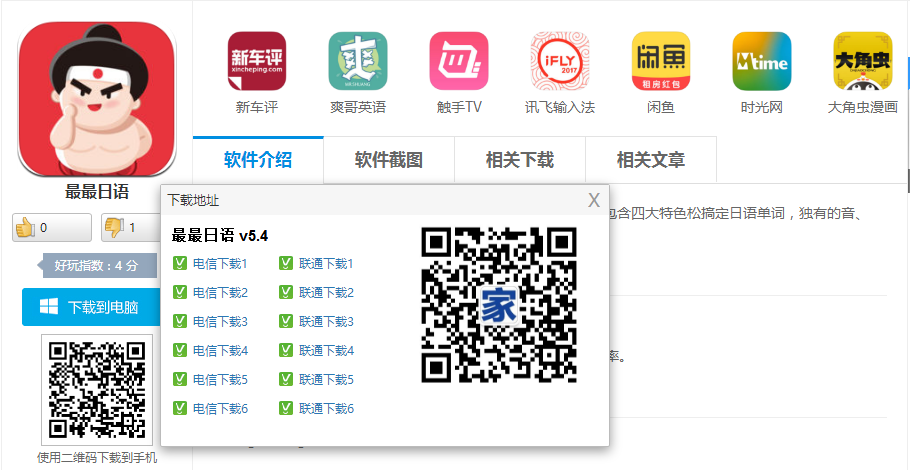Click the green check icon beside 联通下载4
910x470 pixels.
(x=286, y=350)
